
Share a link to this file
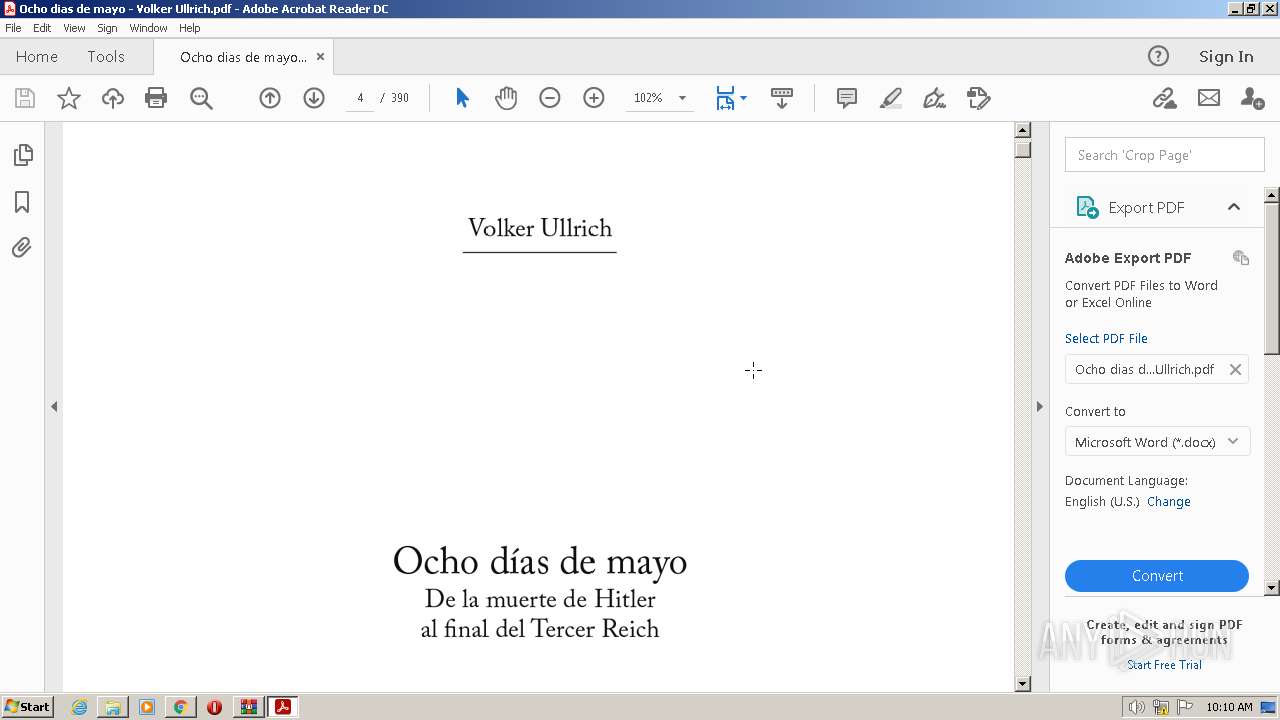pyautogui.click(x=1164, y=98)
